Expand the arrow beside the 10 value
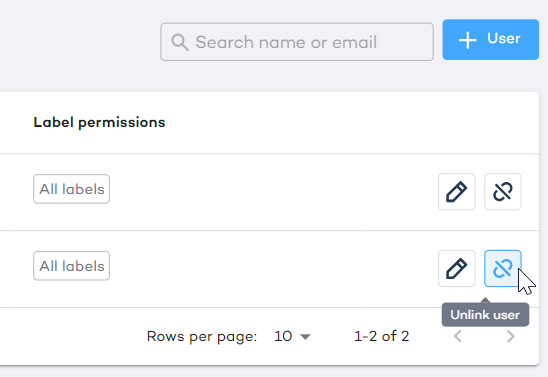 (305, 337)
